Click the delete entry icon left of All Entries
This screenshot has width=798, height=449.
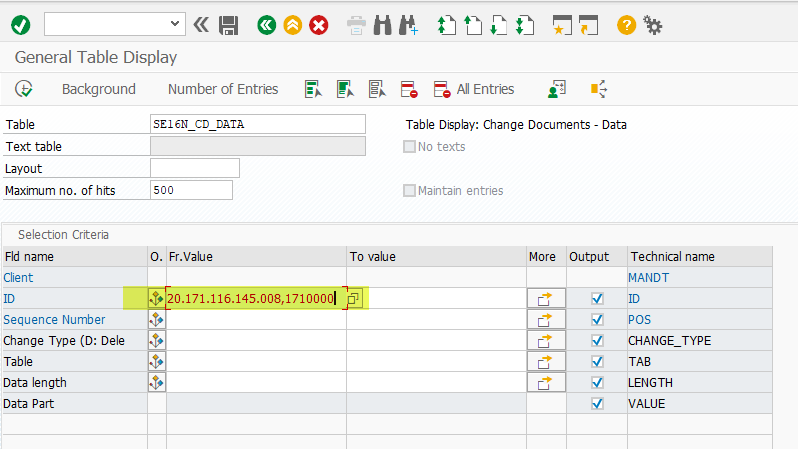pyautogui.click(x=409, y=89)
